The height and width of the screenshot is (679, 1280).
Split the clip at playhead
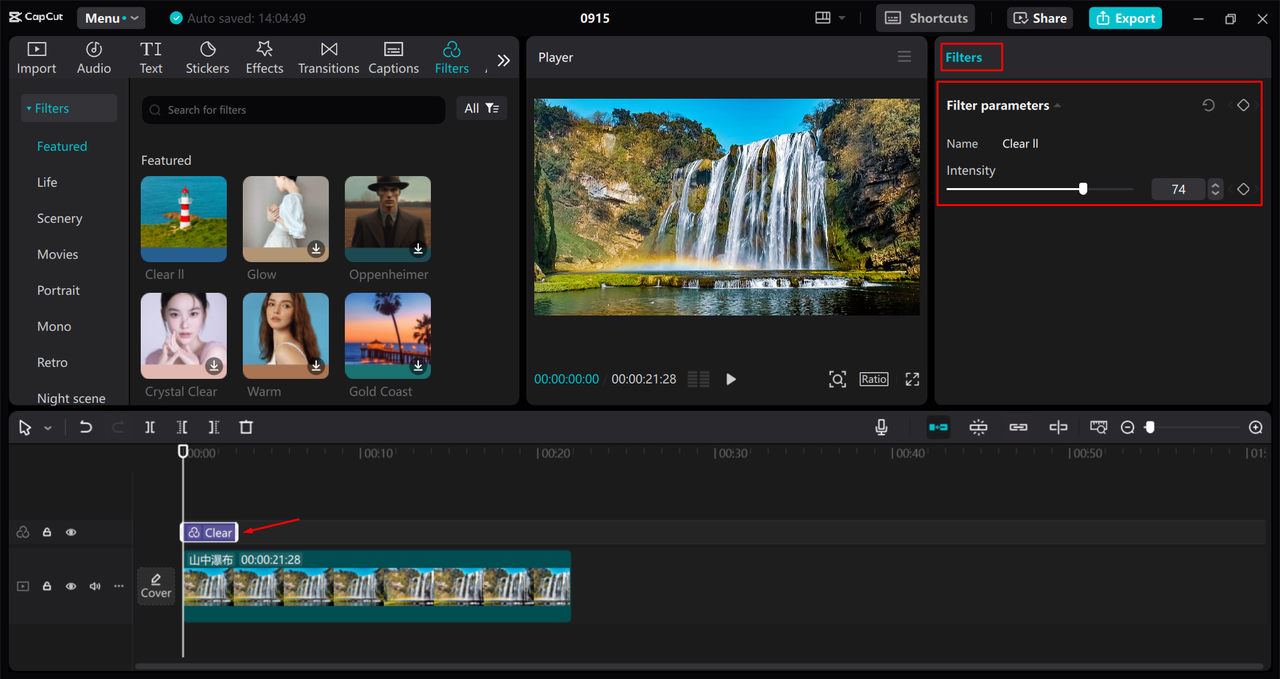tap(150, 427)
